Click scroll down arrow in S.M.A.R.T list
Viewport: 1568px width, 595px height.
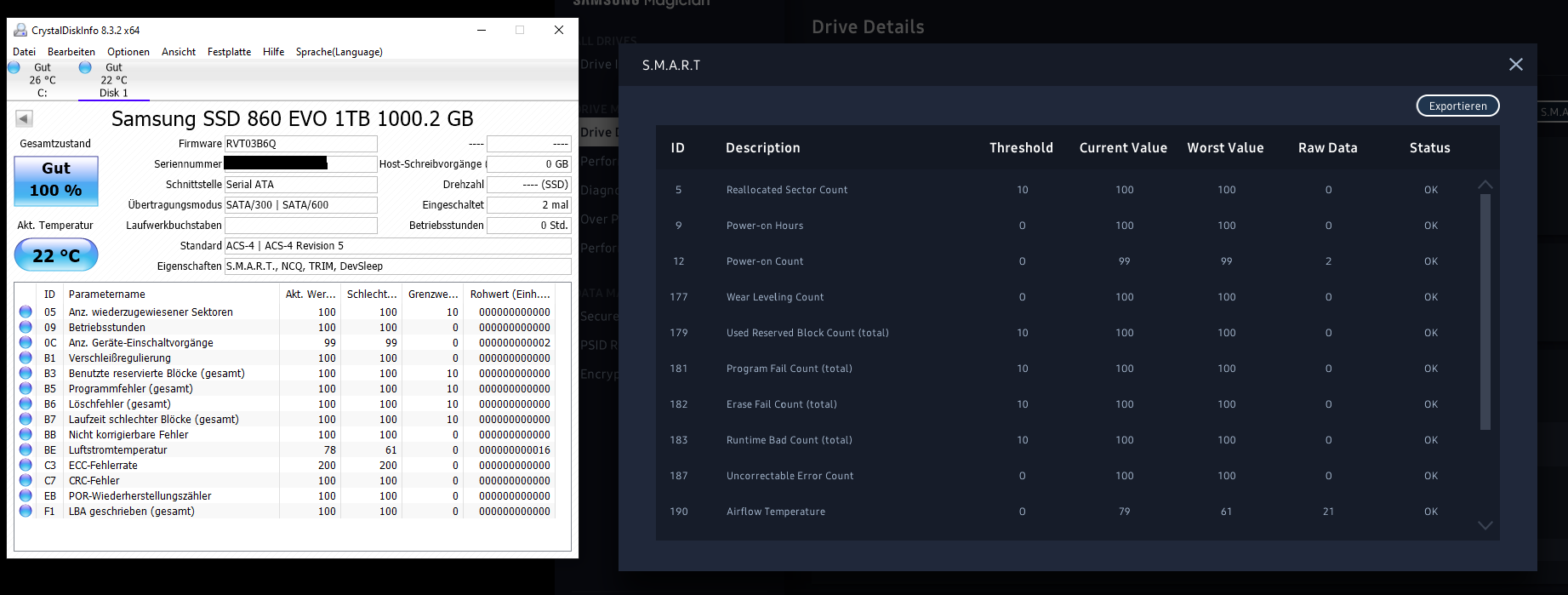(1485, 525)
